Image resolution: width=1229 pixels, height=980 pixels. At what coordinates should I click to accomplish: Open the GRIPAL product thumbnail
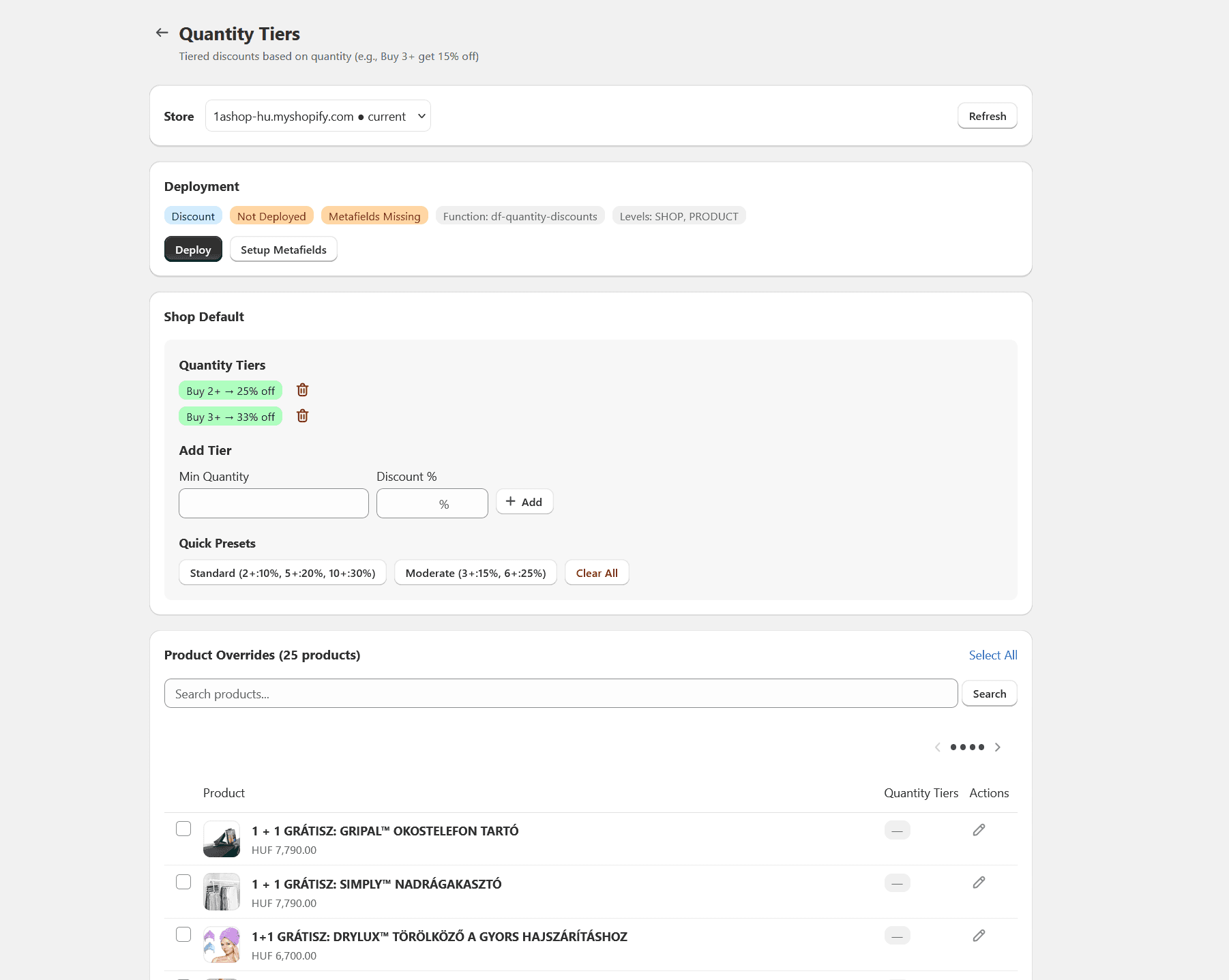(x=222, y=839)
